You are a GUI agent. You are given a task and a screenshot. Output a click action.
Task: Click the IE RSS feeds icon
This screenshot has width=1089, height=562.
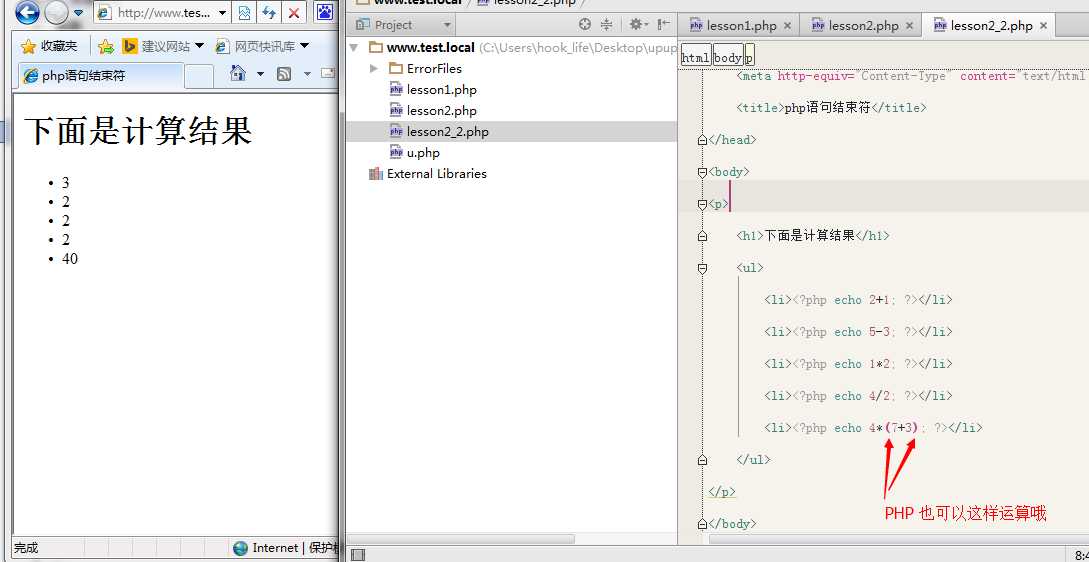point(283,74)
